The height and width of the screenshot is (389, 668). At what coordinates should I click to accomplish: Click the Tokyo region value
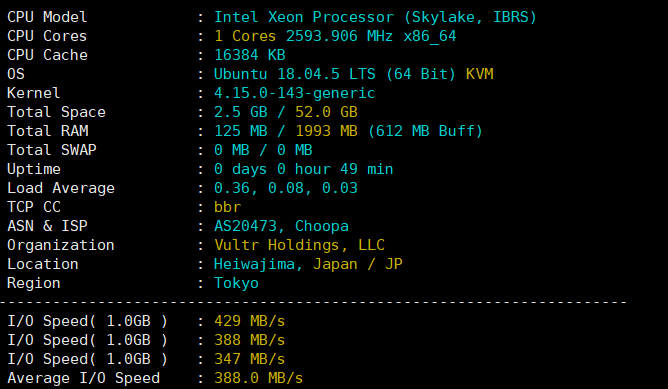point(236,283)
